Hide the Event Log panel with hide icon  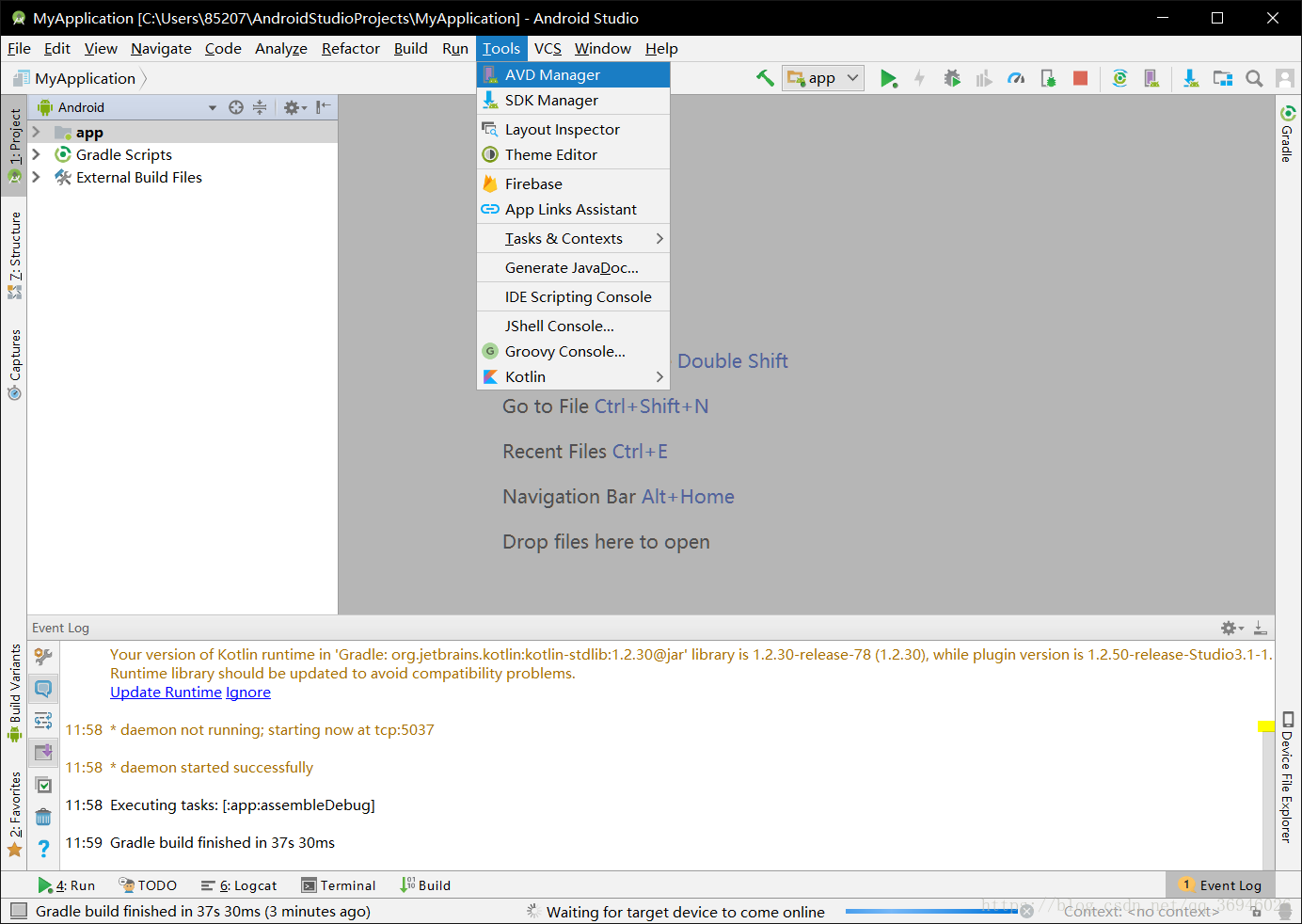[x=1261, y=628]
